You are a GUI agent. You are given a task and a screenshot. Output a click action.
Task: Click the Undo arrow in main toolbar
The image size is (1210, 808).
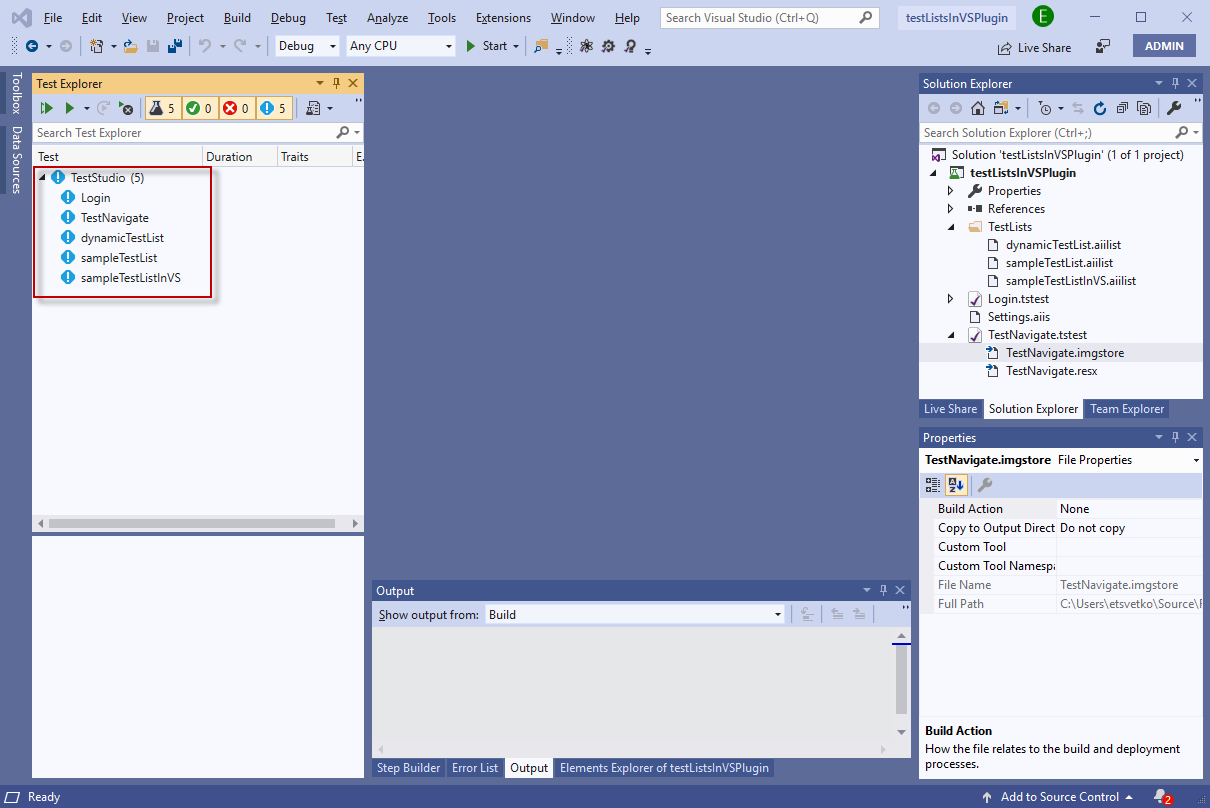[205, 46]
